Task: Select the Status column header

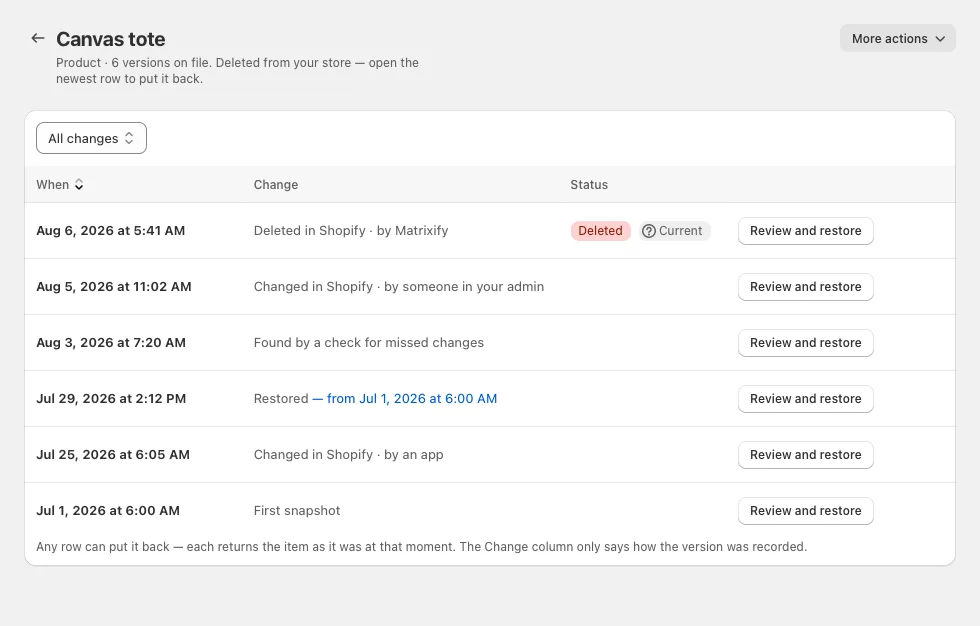Action: click(589, 184)
